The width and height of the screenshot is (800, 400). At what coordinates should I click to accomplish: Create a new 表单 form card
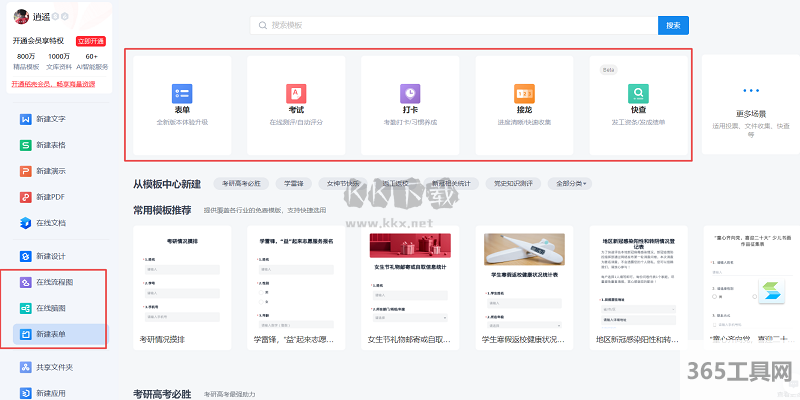tap(182, 105)
